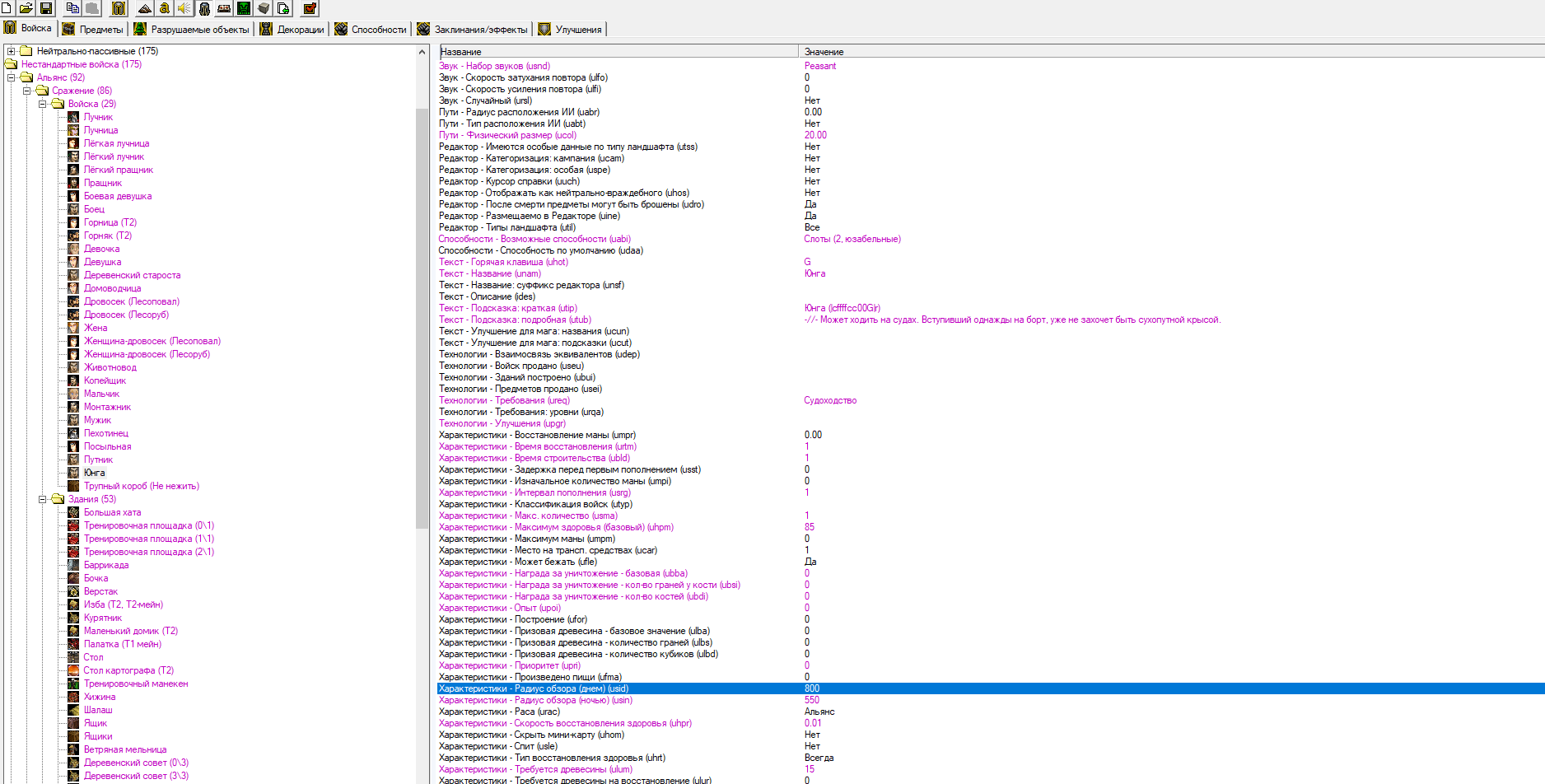Click the portrait icon beside Лучник
Image resolution: width=1545 pixels, height=784 pixels.
[x=73, y=117]
